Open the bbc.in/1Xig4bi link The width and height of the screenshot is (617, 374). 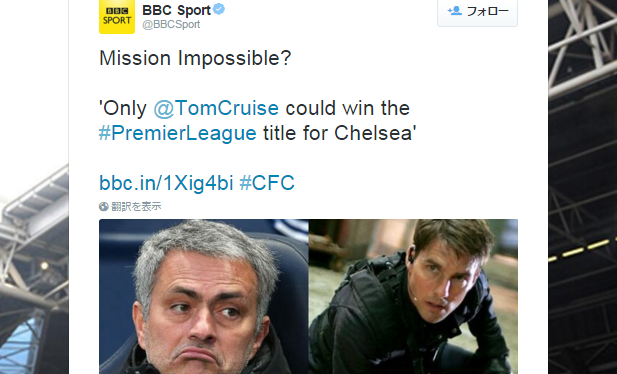click(x=166, y=183)
